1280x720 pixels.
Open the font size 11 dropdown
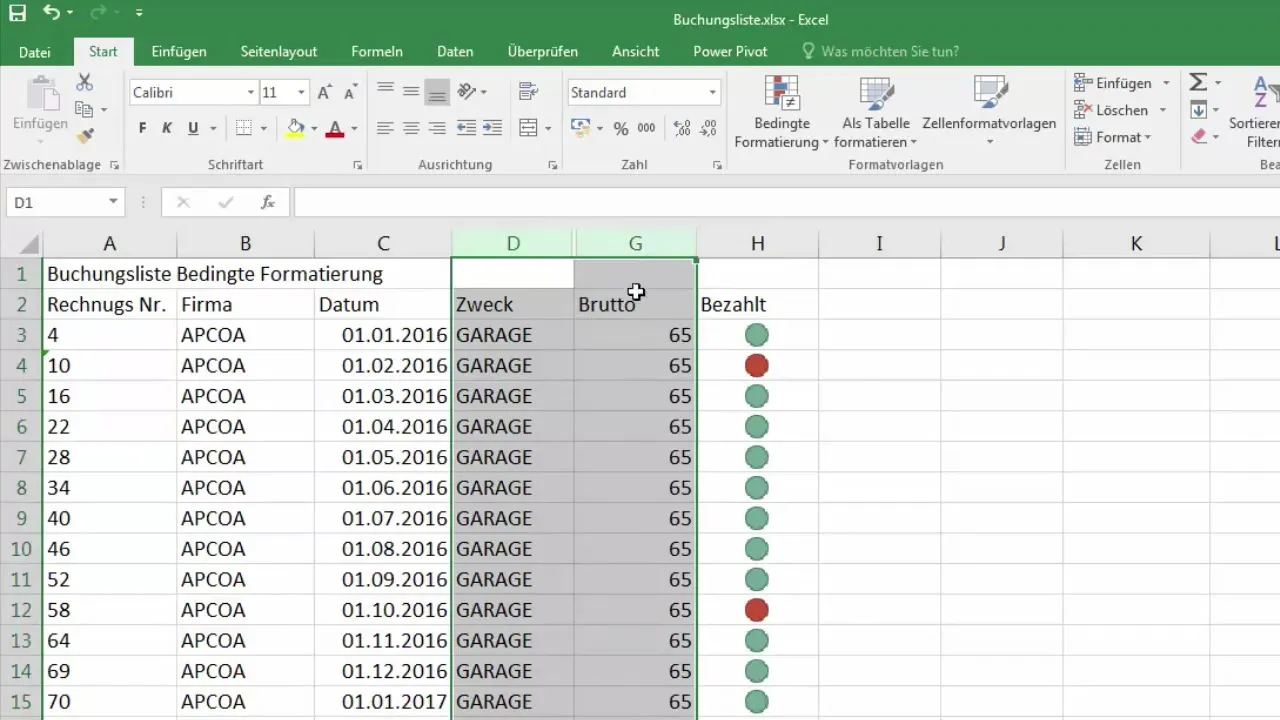pos(301,92)
